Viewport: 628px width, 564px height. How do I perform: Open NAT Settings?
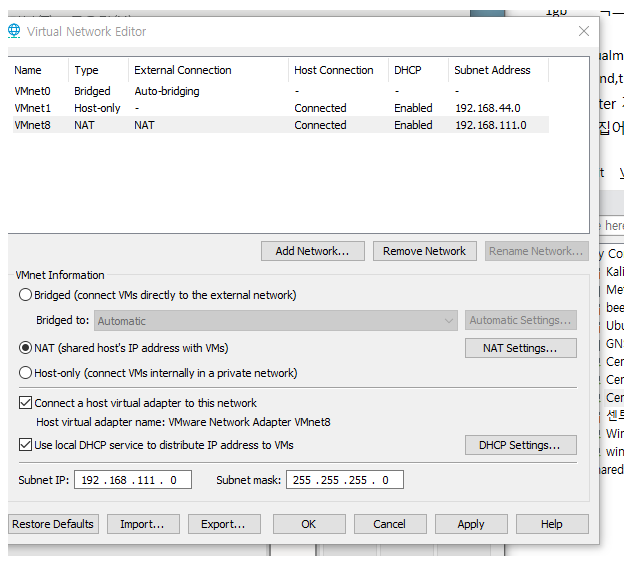click(521, 348)
